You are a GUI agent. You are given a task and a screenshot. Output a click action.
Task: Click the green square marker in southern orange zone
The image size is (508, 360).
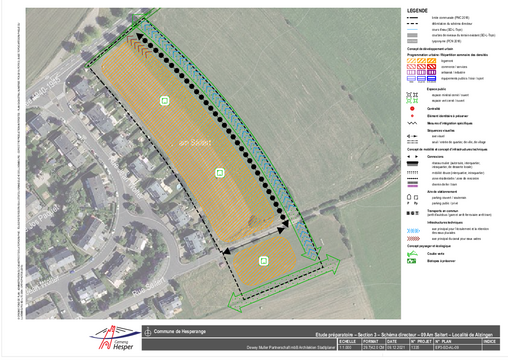coord(264,261)
